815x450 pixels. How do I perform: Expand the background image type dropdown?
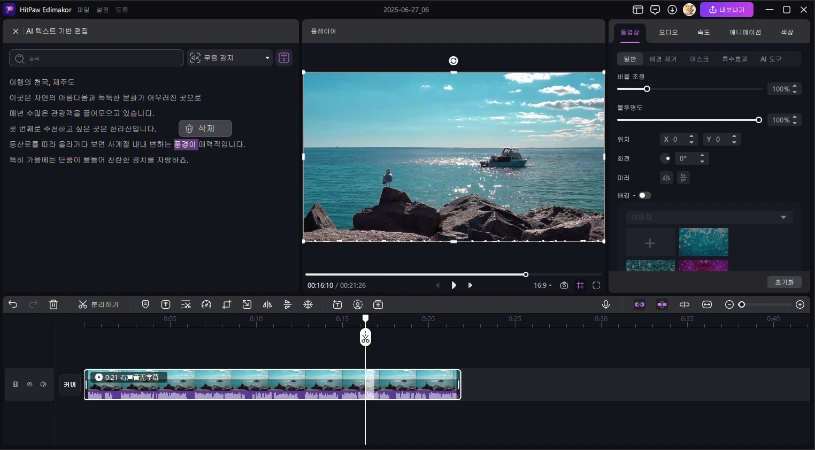[x=709, y=217]
